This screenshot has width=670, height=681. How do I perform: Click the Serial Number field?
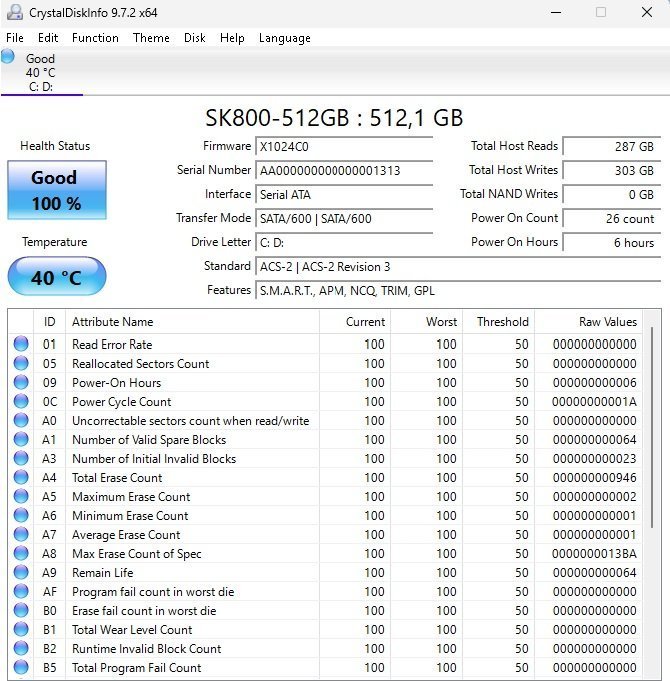pyautogui.click(x=344, y=171)
